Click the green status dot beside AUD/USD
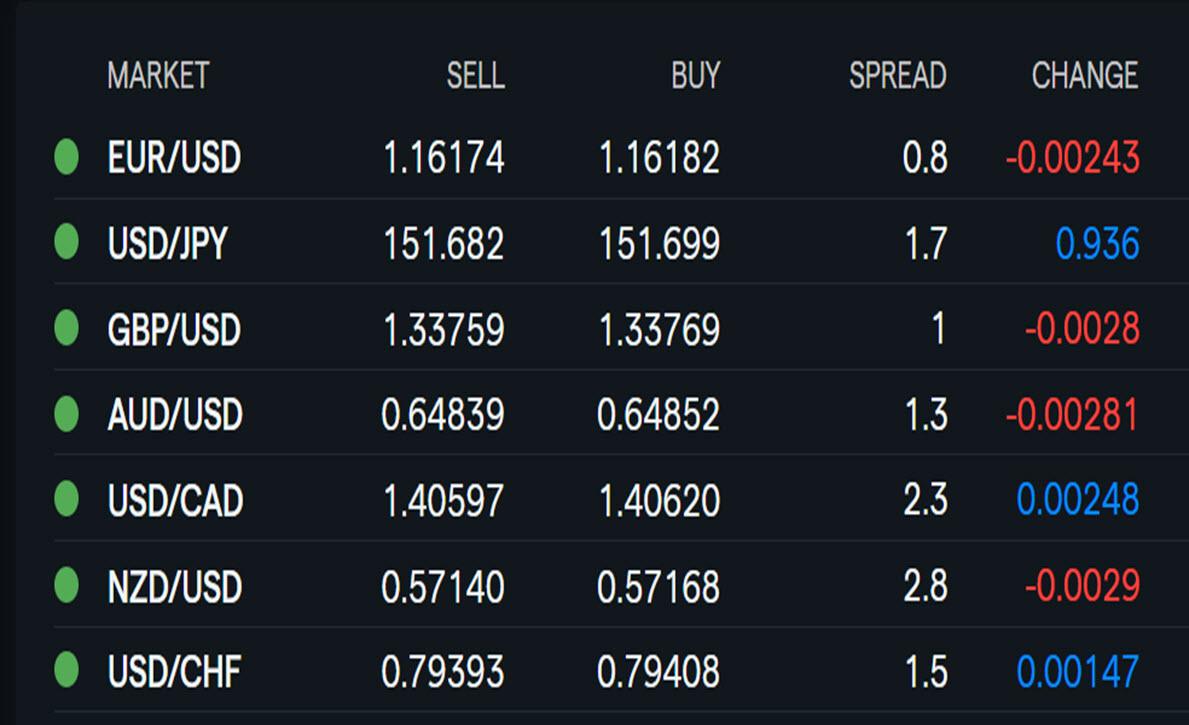The height and width of the screenshot is (725, 1189). (67, 414)
